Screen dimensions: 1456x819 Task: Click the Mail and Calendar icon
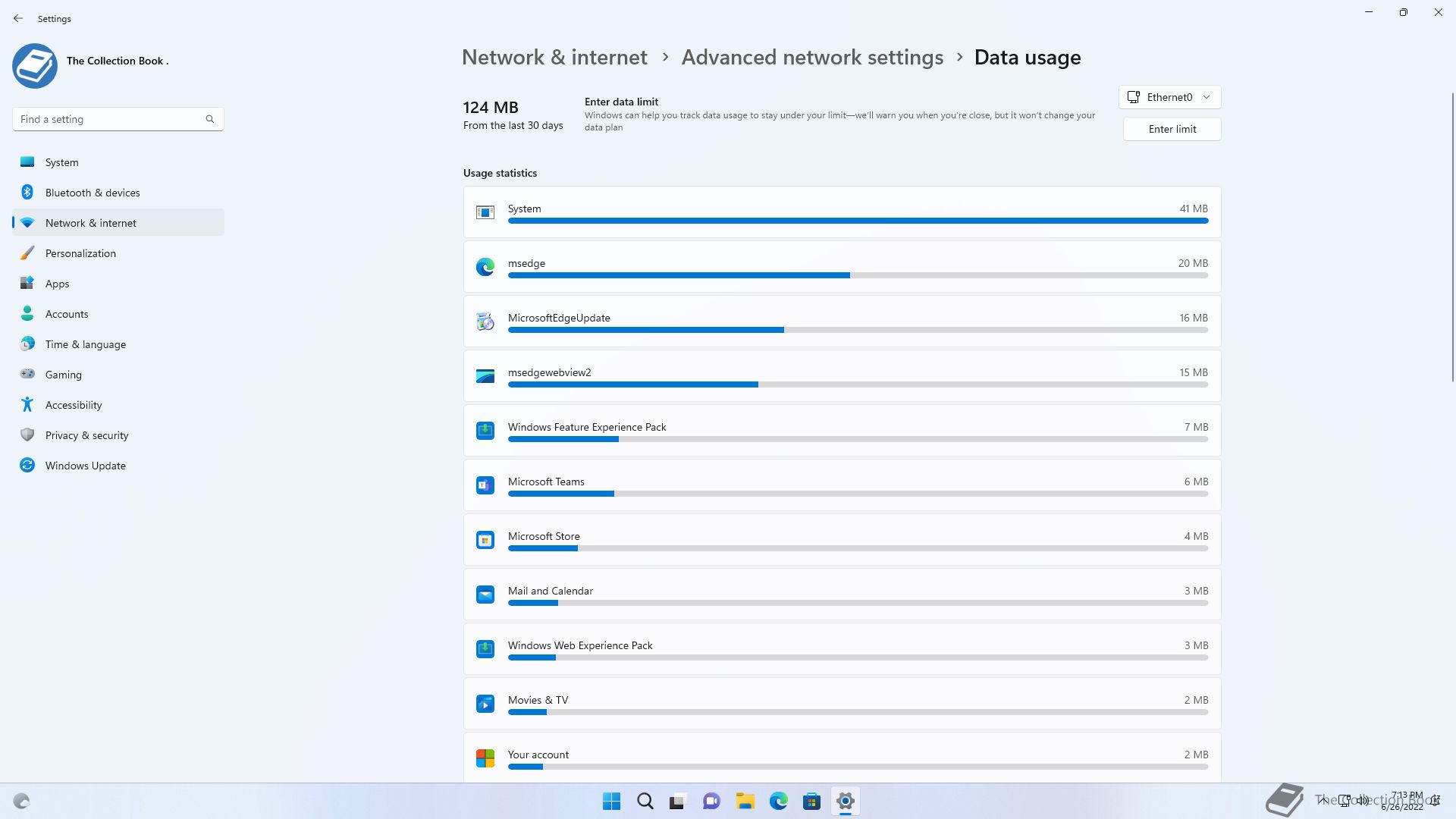[x=485, y=595]
